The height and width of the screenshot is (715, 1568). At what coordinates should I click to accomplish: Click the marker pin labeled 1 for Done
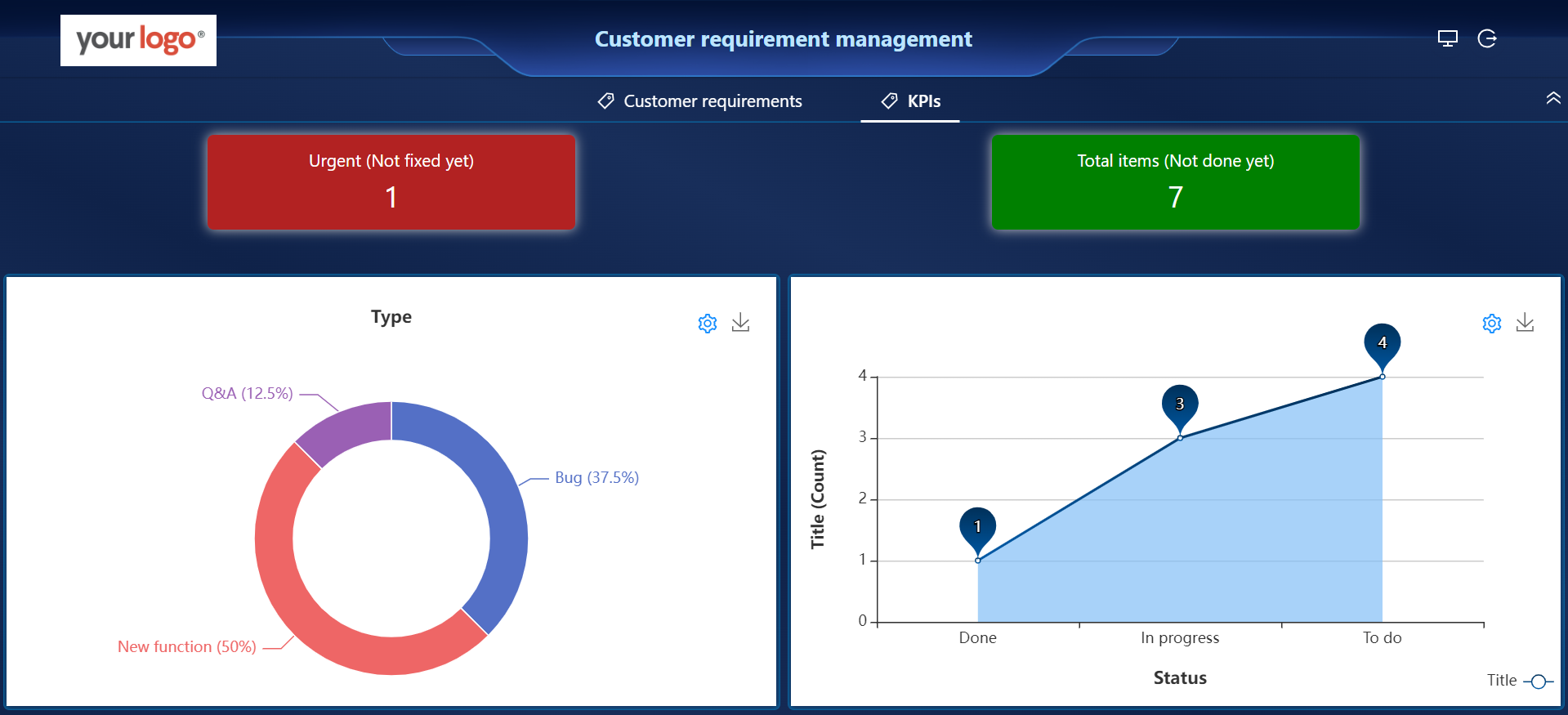(977, 529)
